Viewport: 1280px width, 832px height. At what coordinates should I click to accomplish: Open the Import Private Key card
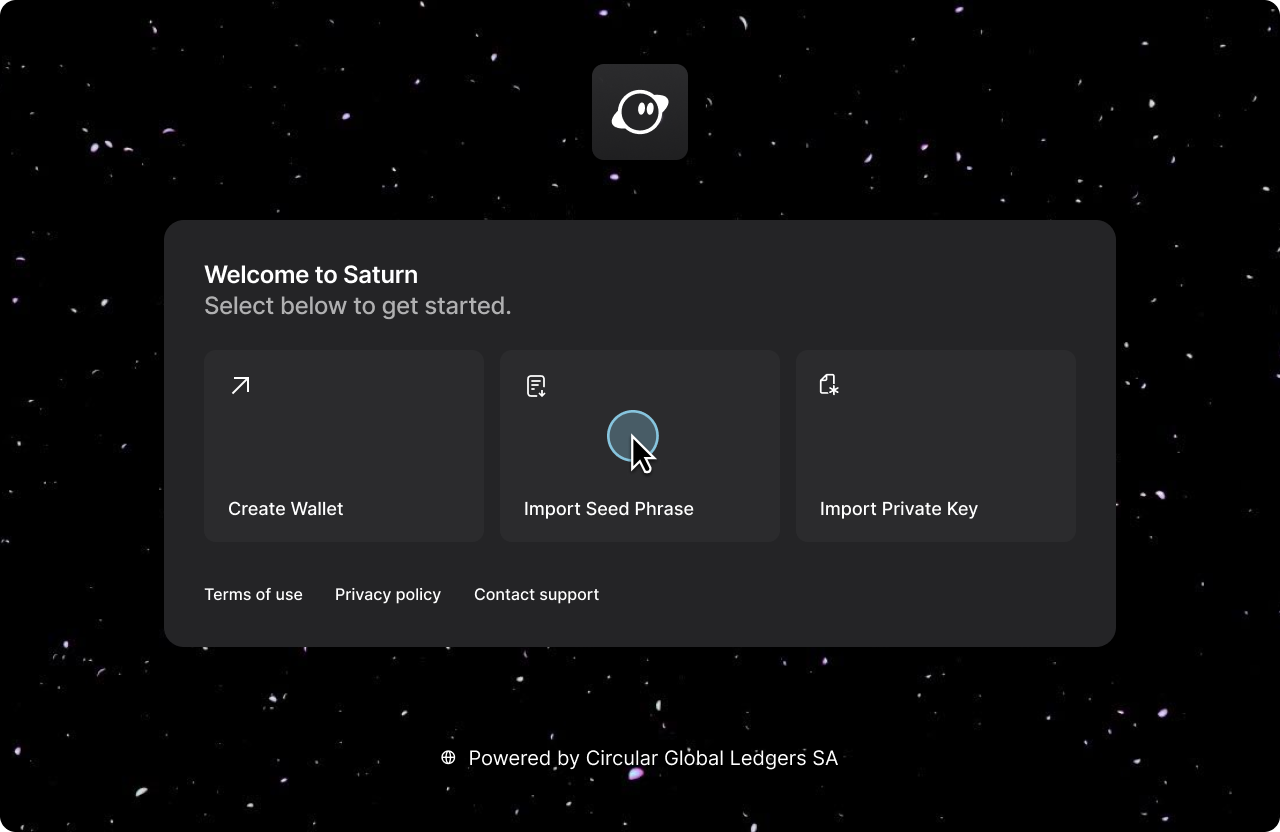[936, 446]
